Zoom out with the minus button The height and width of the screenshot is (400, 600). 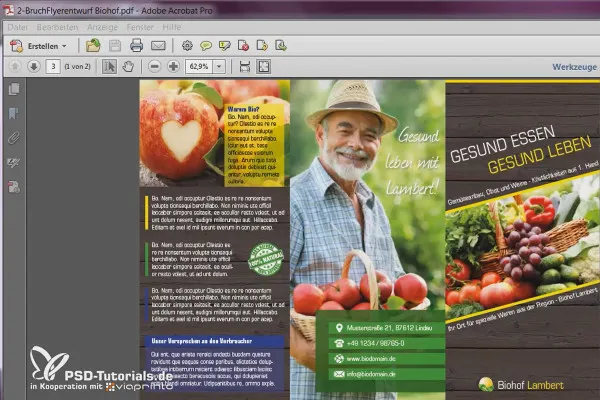(154, 66)
